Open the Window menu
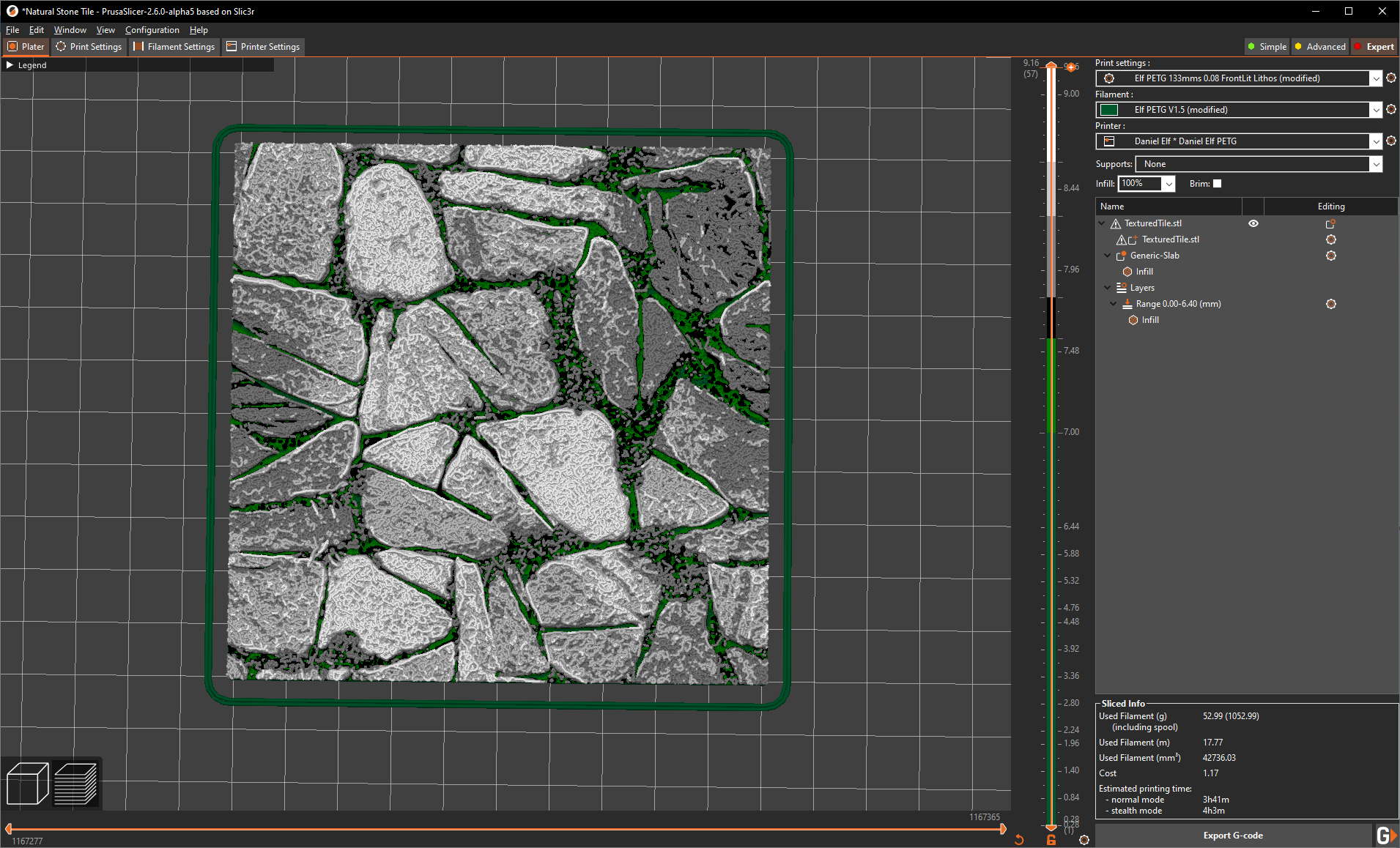The image size is (1400, 848). [x=70, y=30]
